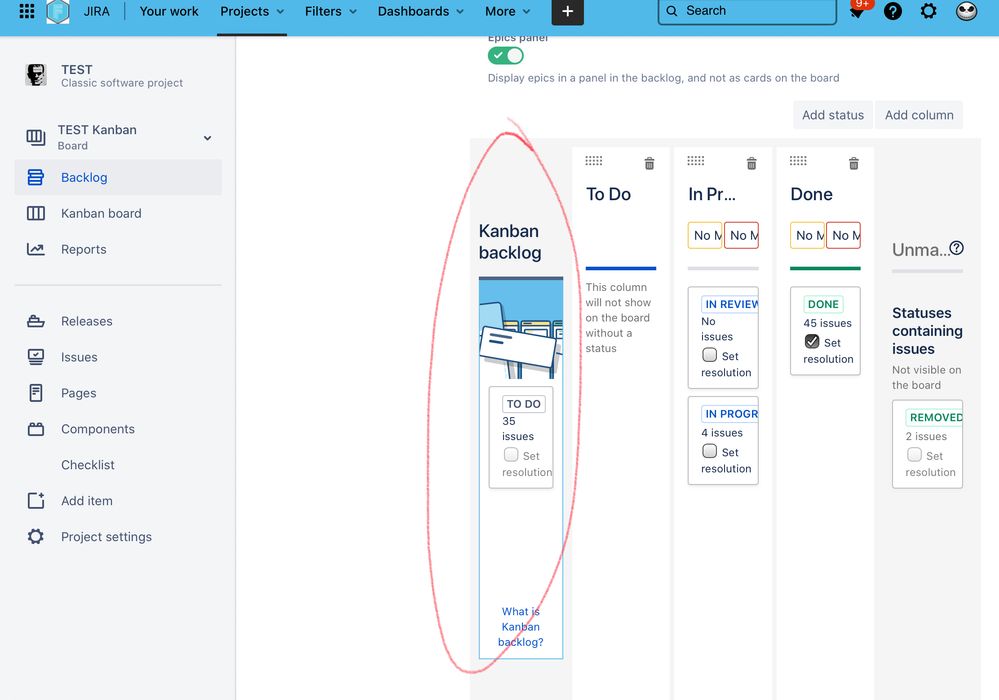Viewport: 999px width, 700px height.
Task: Toggle the Epics panel switch off
Action: click(506, 56)
